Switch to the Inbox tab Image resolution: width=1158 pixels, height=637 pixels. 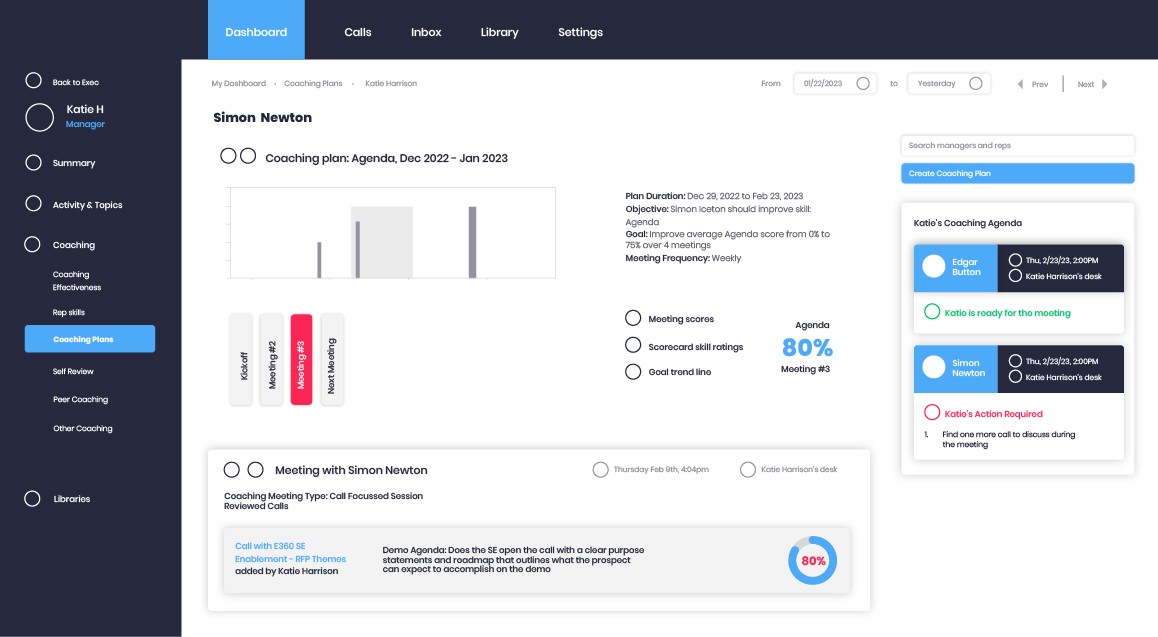coord(426,31)
